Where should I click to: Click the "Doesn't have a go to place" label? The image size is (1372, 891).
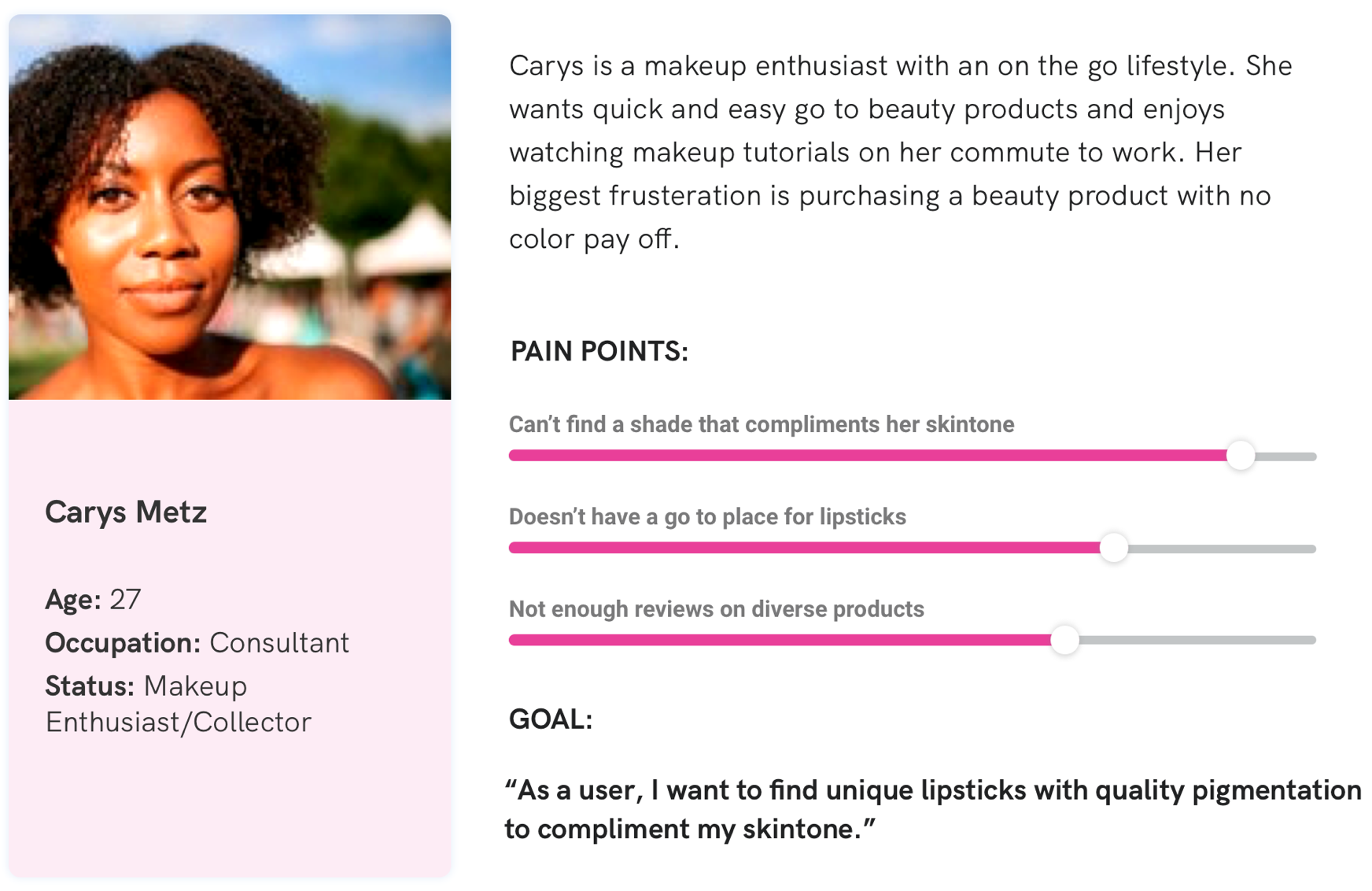(x=707, y=516)
